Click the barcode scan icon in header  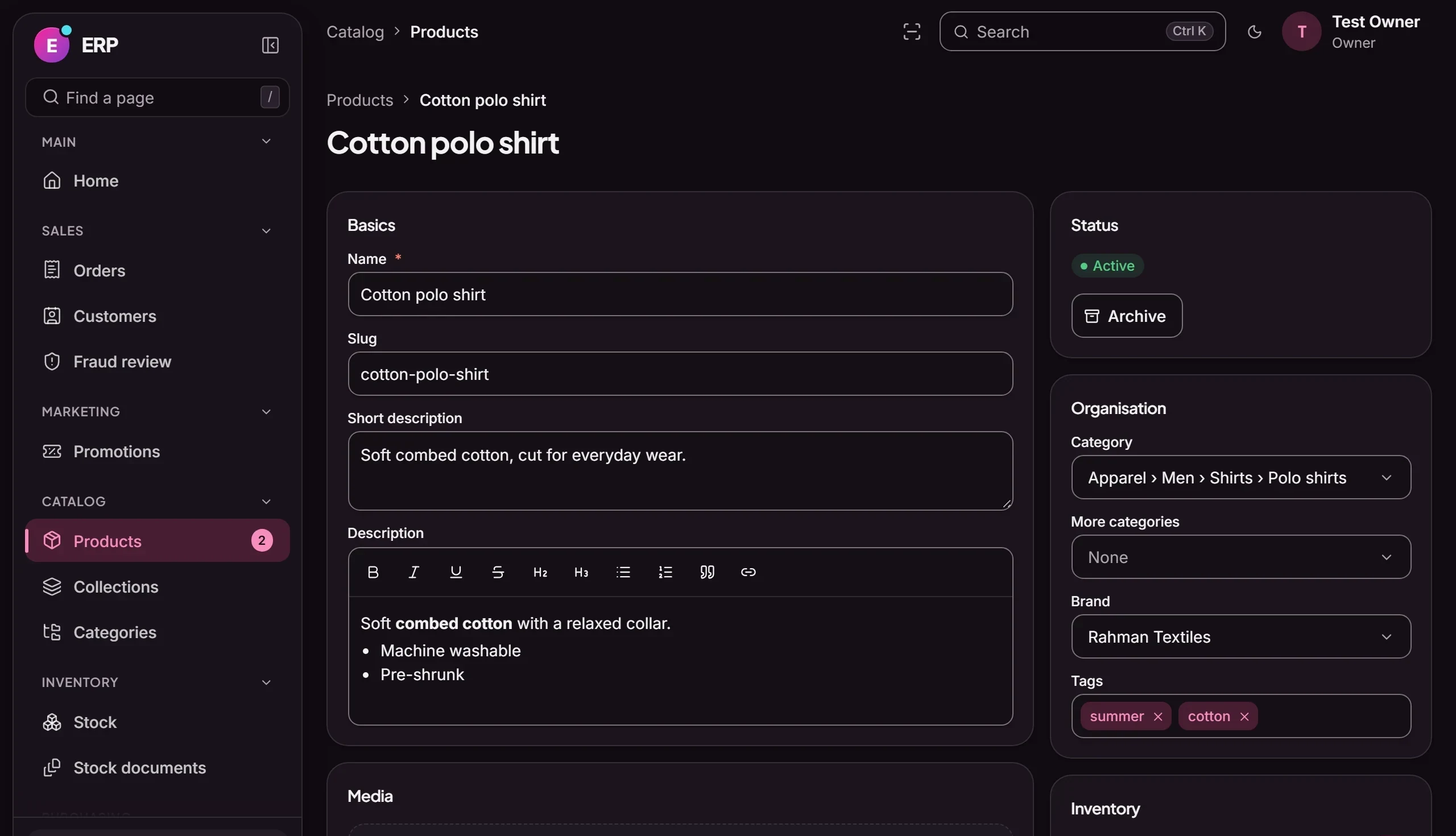point(912,32)
